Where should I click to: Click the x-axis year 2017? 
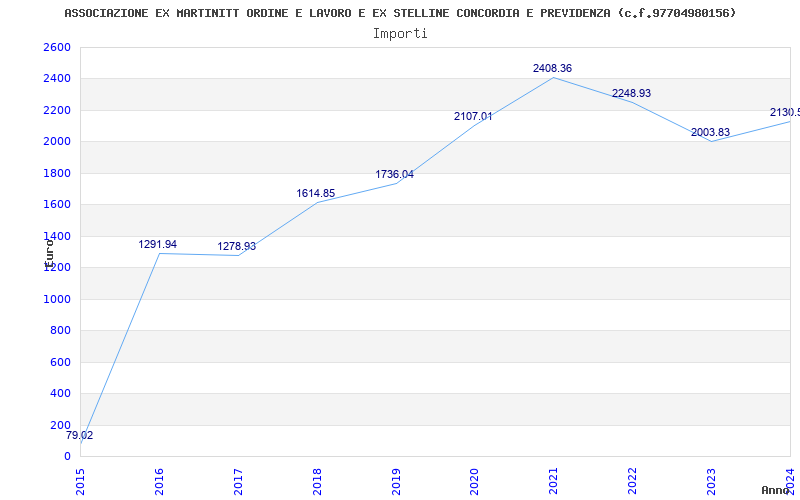[x=238, y=482]
